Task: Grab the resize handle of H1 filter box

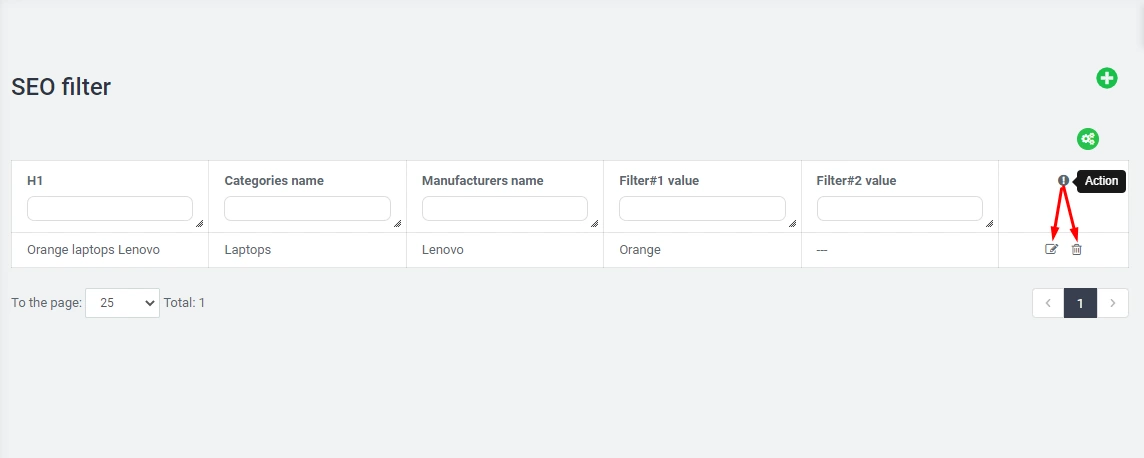Action: pyautogui.click(x=199, y=224)
